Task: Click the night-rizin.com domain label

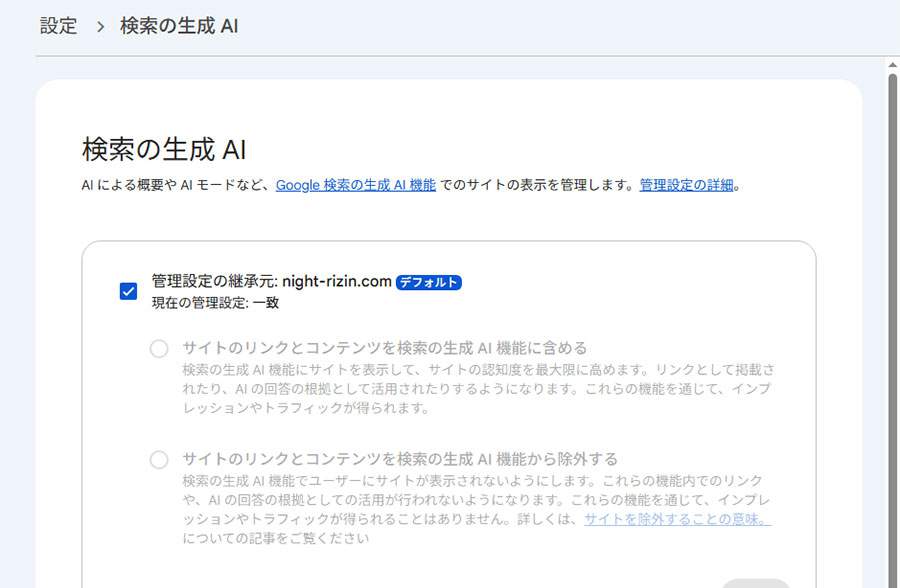Action: (x=337, y=281)
